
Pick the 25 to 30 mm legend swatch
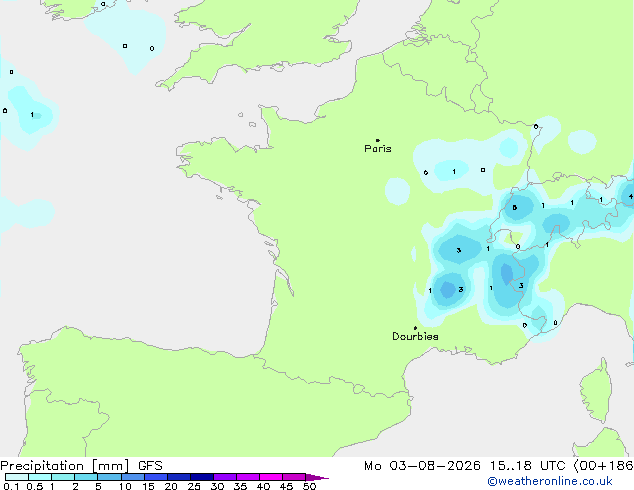pos(201,477)
